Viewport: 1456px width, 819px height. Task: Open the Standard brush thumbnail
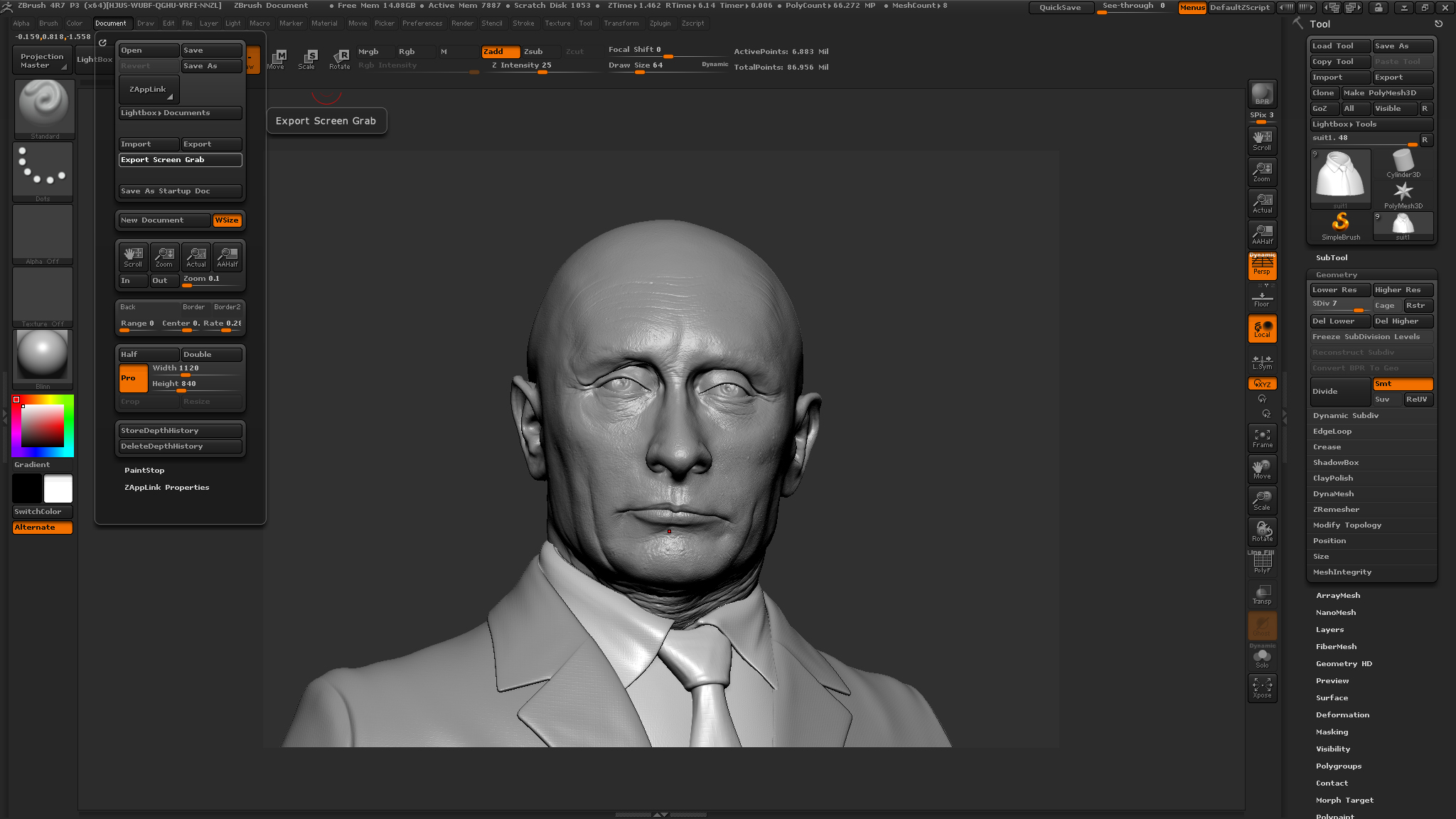pos(44,109)
